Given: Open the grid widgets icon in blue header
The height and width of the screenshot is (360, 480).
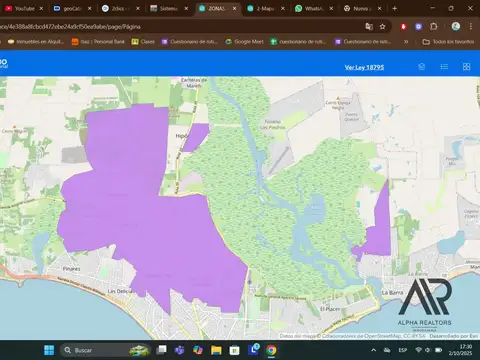Looking at the screenshot, I should (466, 67).
